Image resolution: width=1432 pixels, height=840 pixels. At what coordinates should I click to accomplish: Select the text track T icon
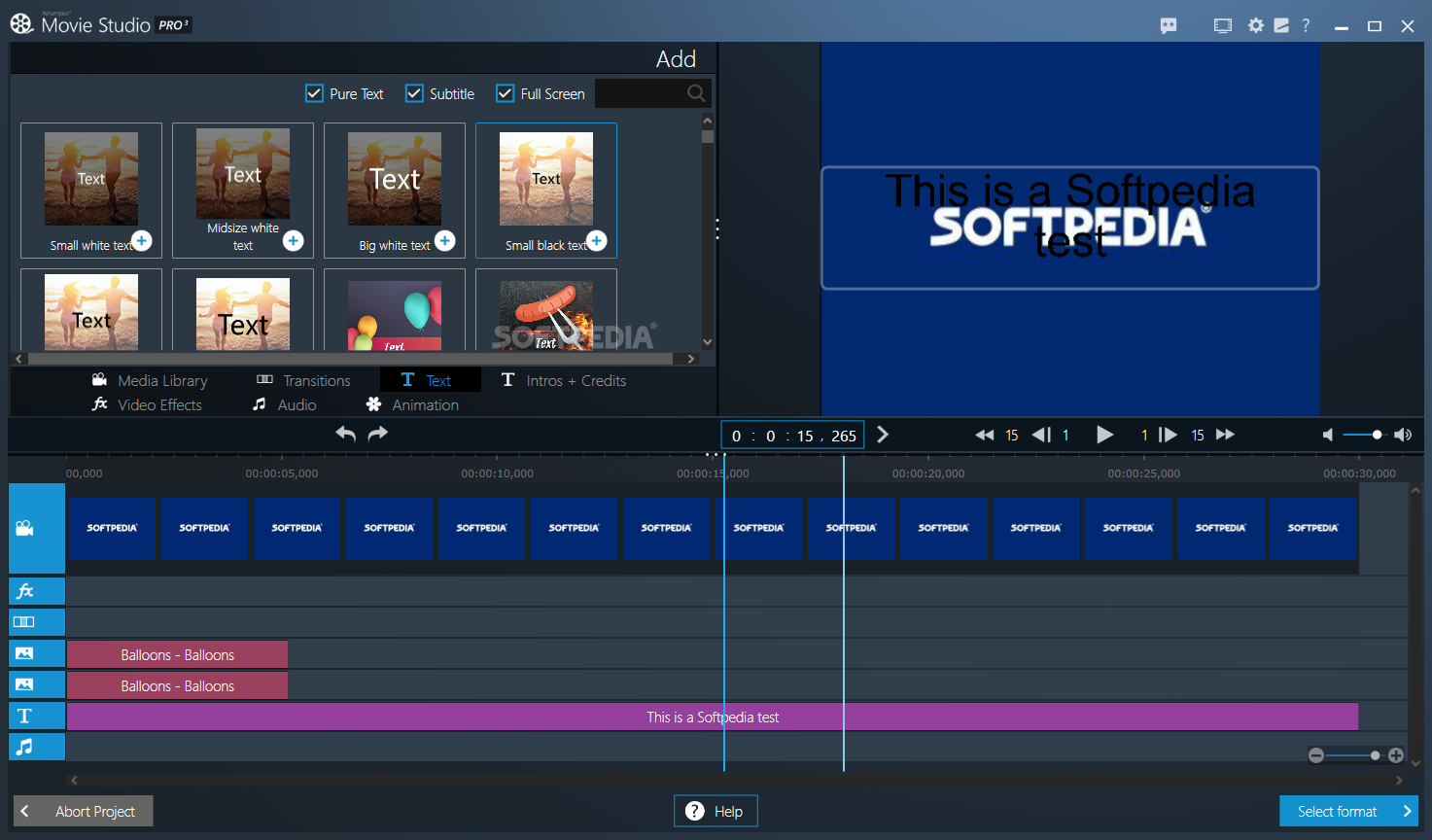37,716
